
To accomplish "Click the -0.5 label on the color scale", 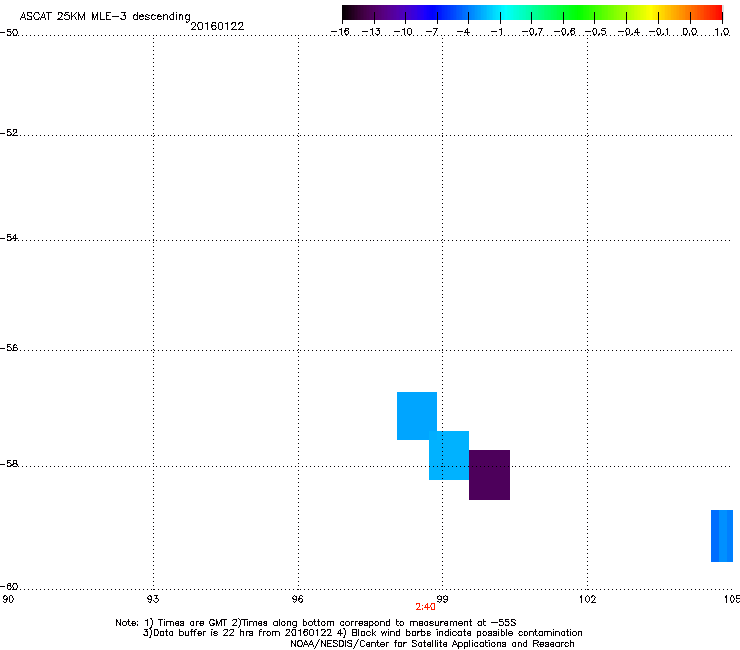I will 596,32.
